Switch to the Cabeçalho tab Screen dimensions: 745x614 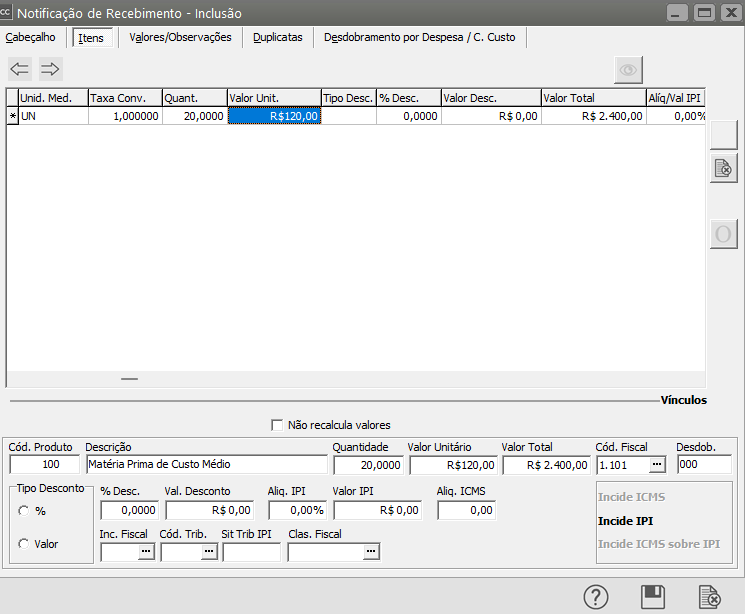coord(31,37)
